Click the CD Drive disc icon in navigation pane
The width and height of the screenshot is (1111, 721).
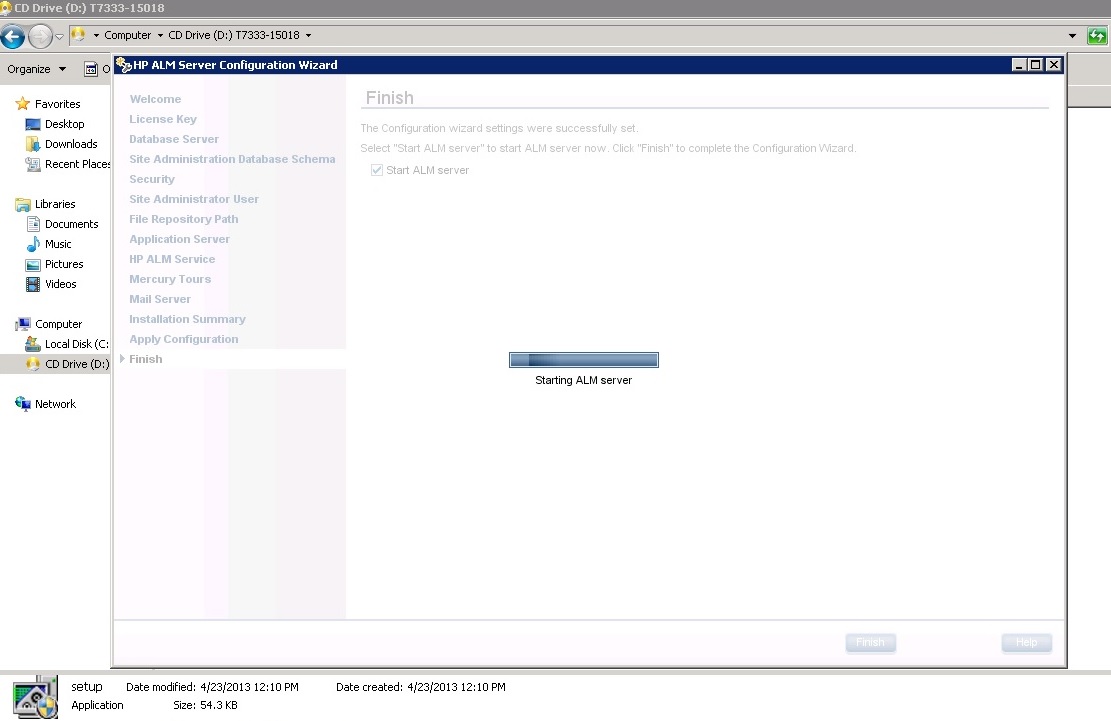pos(33,364)
